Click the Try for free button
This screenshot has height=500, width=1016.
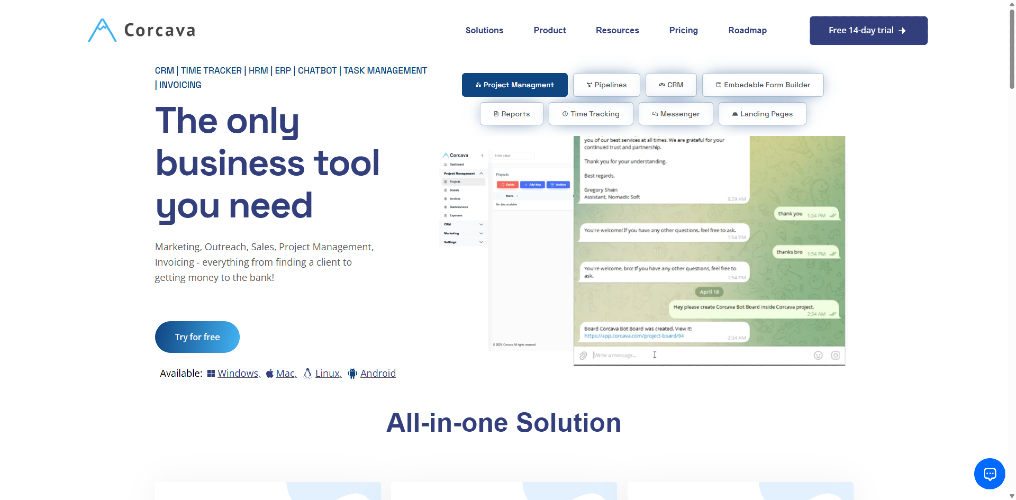tap(197, 337)
